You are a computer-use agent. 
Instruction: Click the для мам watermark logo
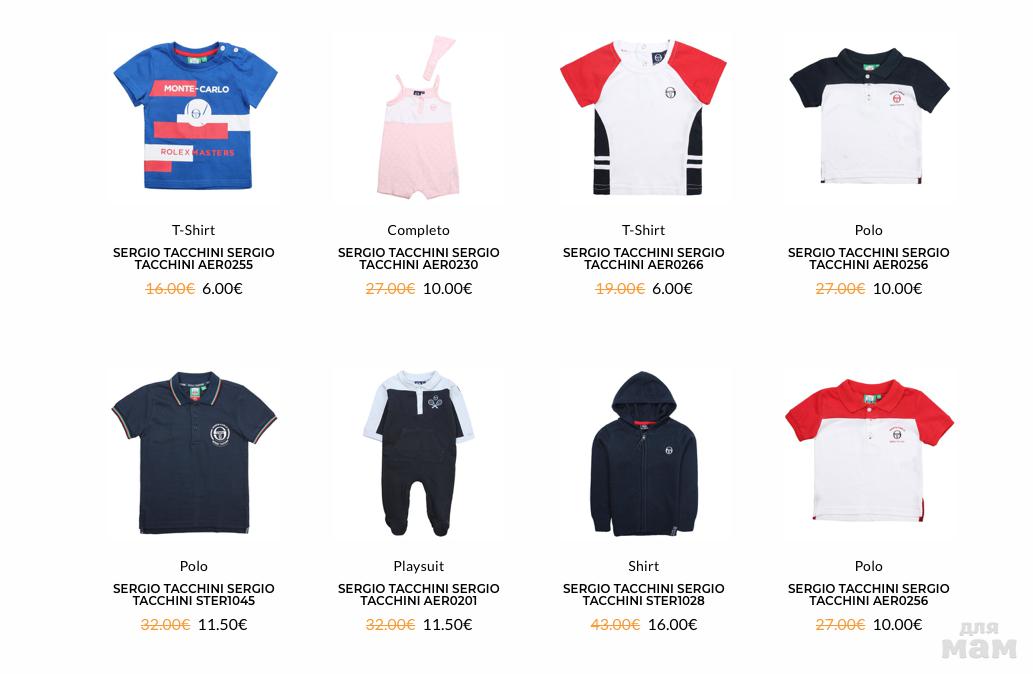coord(979,640)
